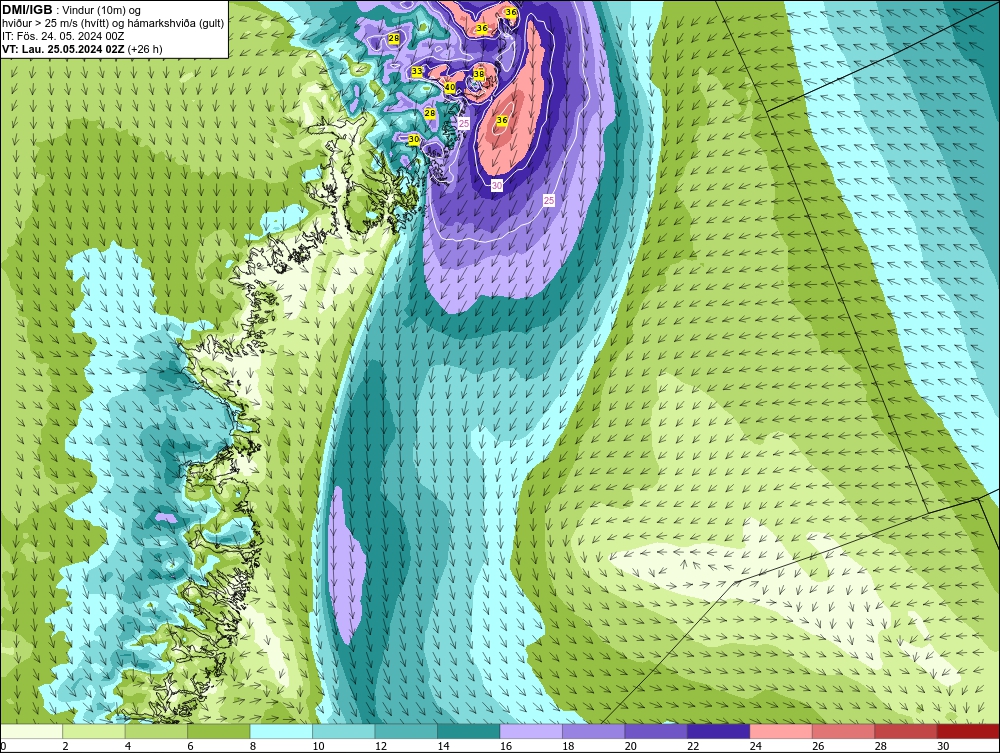Click the 0–2 m/s palest legend swatch
The height and width of the screenshot is (753, 1000).
coord(31,731)
